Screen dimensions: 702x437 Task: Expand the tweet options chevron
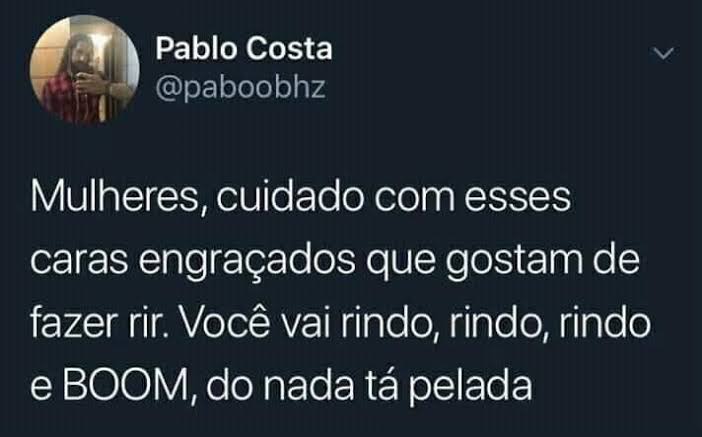[663, 53]
